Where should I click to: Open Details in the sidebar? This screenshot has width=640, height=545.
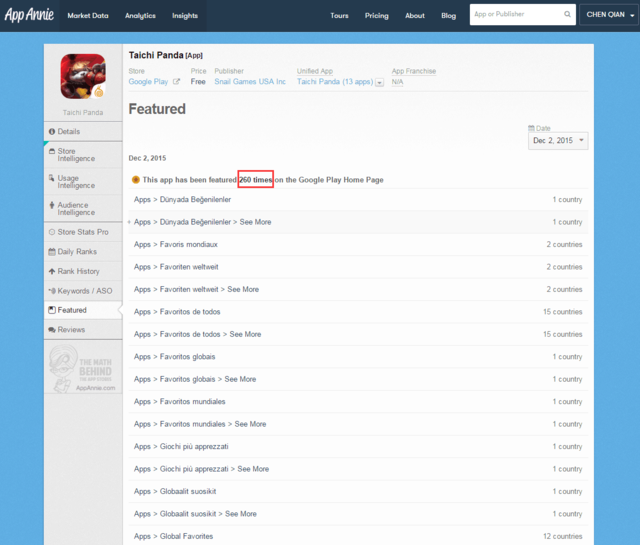pos(83,131)
